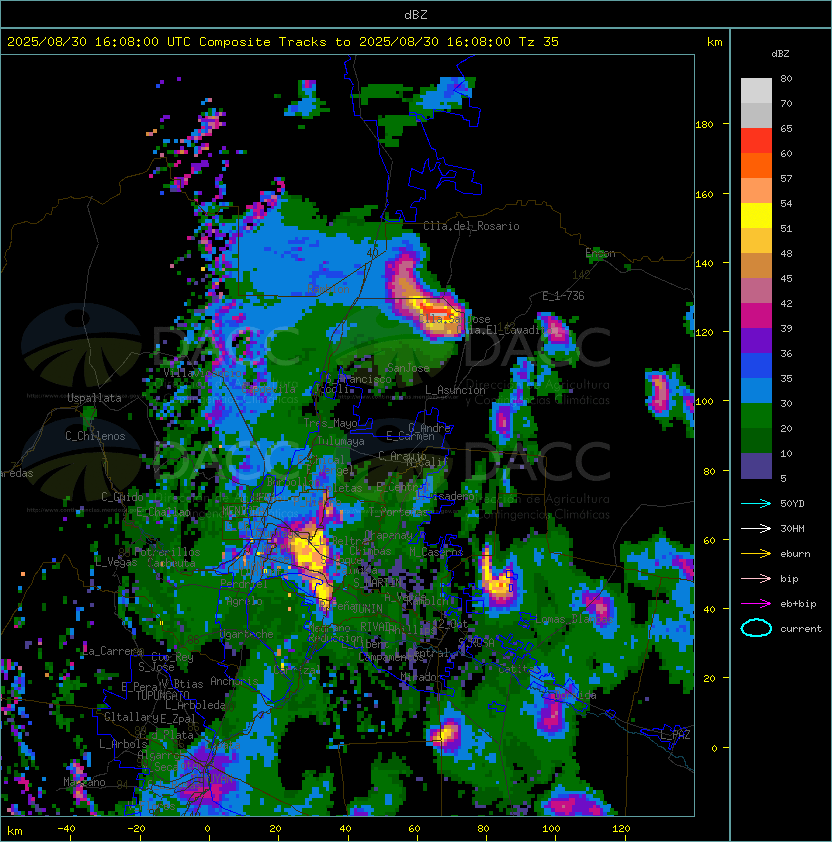Pick the bright yellow swatch in the dBZ legend

(x=756, y=215)
